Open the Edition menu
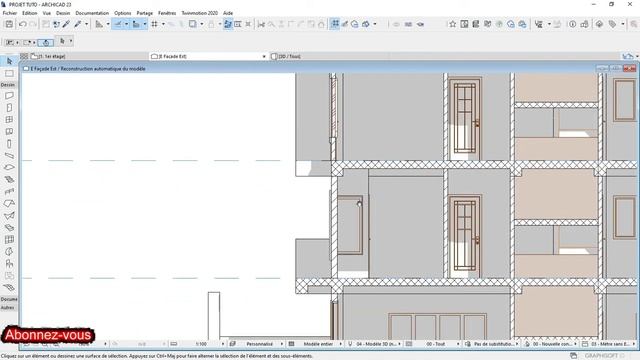 (30, 13)
